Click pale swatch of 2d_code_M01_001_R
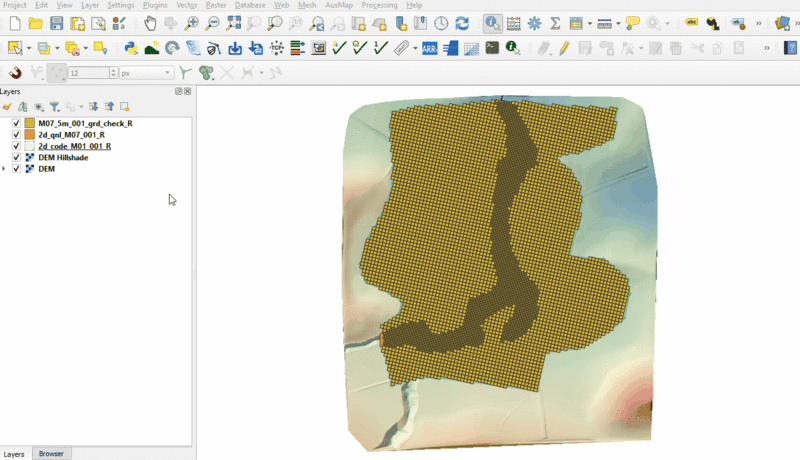The image size is (800, 460). (30, 146)
